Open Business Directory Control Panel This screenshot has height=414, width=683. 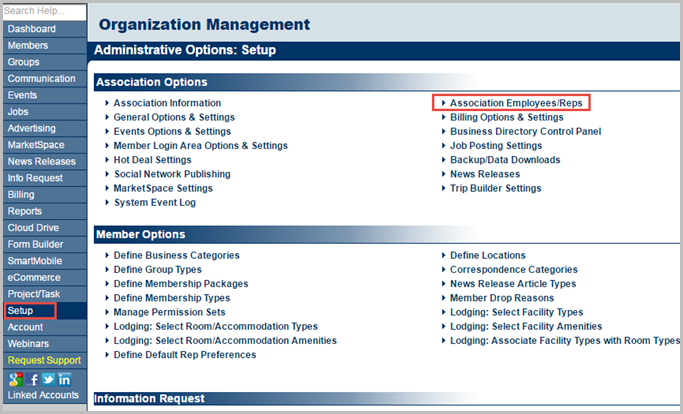click(x=526, y=132)
